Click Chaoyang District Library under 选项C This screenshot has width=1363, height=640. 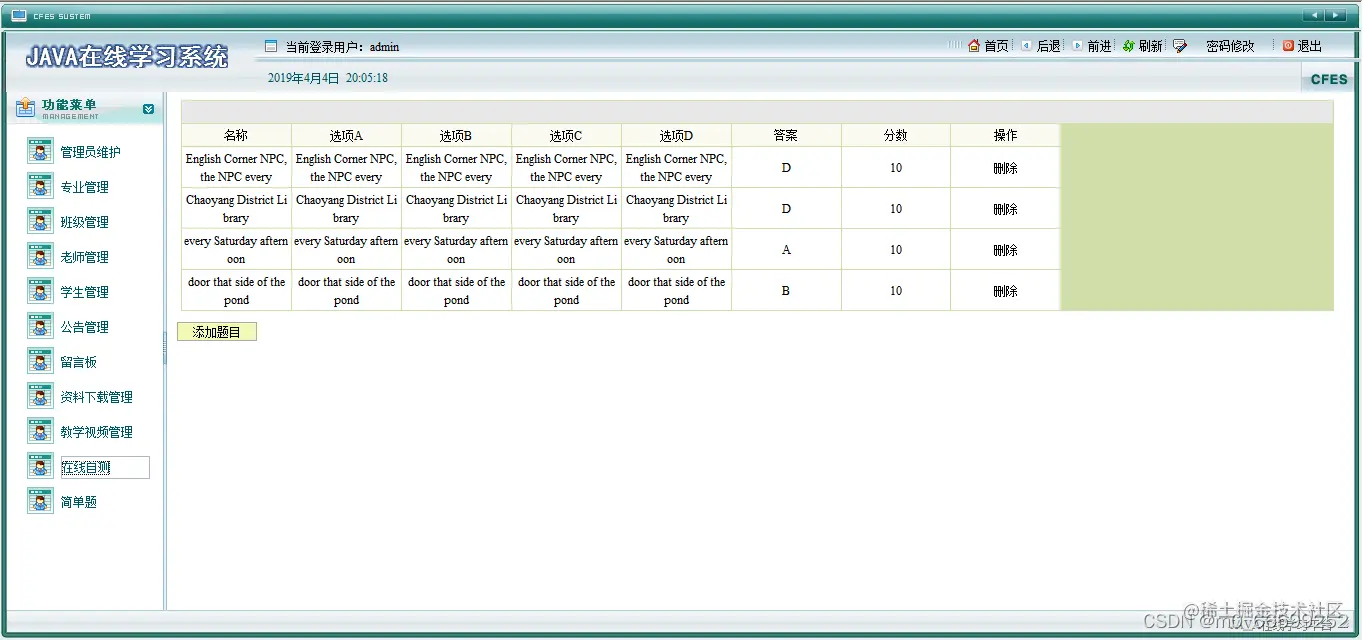(566, 209)
